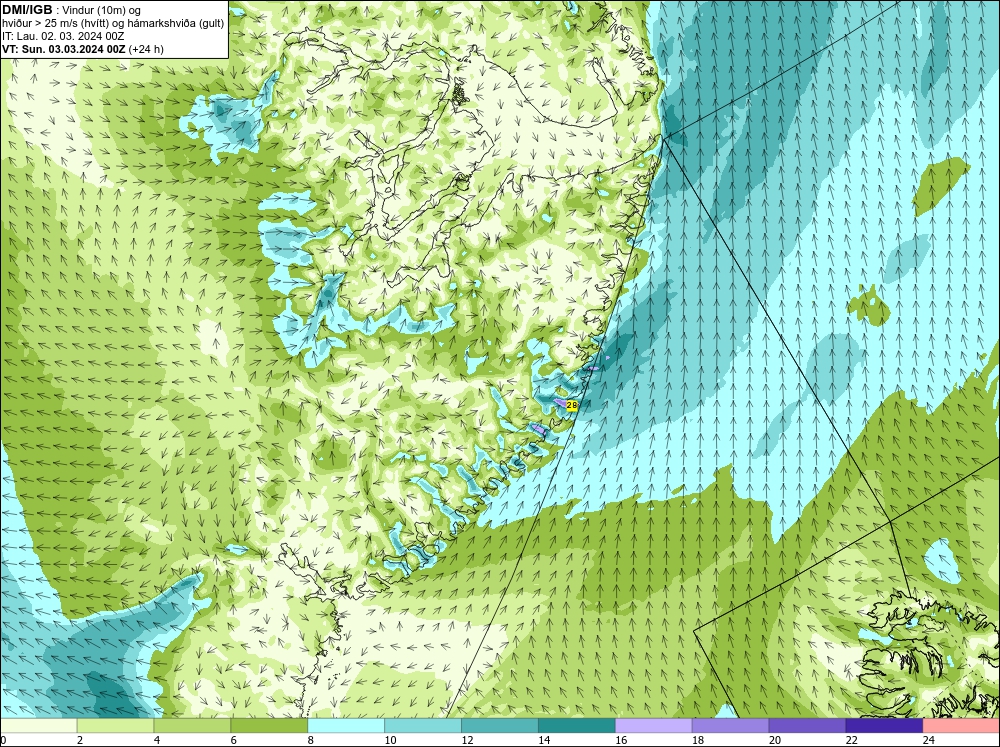Pick the 12–14 m/s teal legend swatch
Image resolution: width=1000 pixels, height=747 pixels.
tap(499, 725)
